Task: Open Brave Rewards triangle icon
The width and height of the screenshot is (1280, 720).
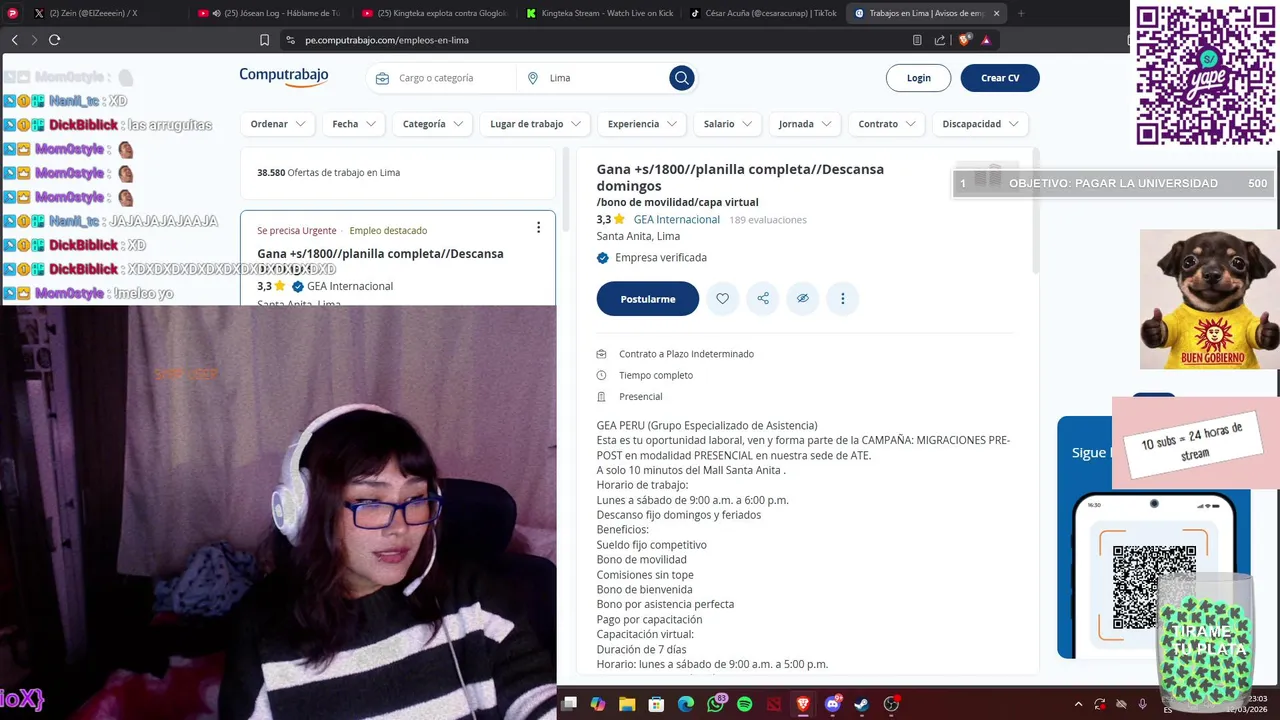Action: coord(986,40)
